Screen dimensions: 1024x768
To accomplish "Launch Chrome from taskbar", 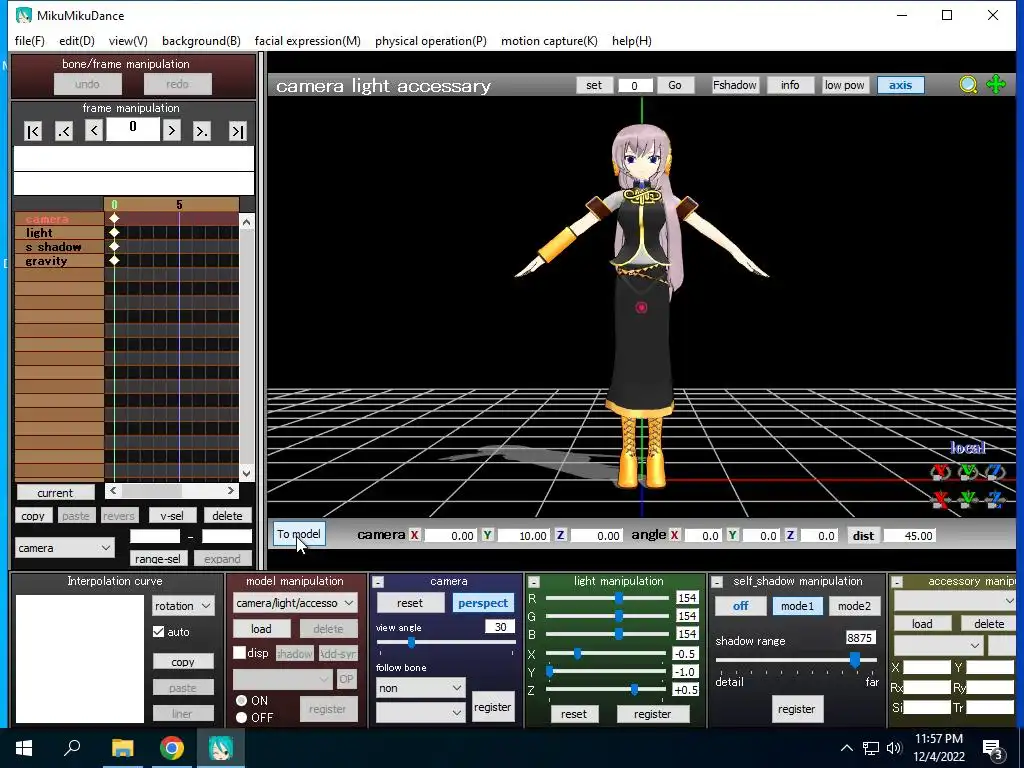I will point(172,748).
